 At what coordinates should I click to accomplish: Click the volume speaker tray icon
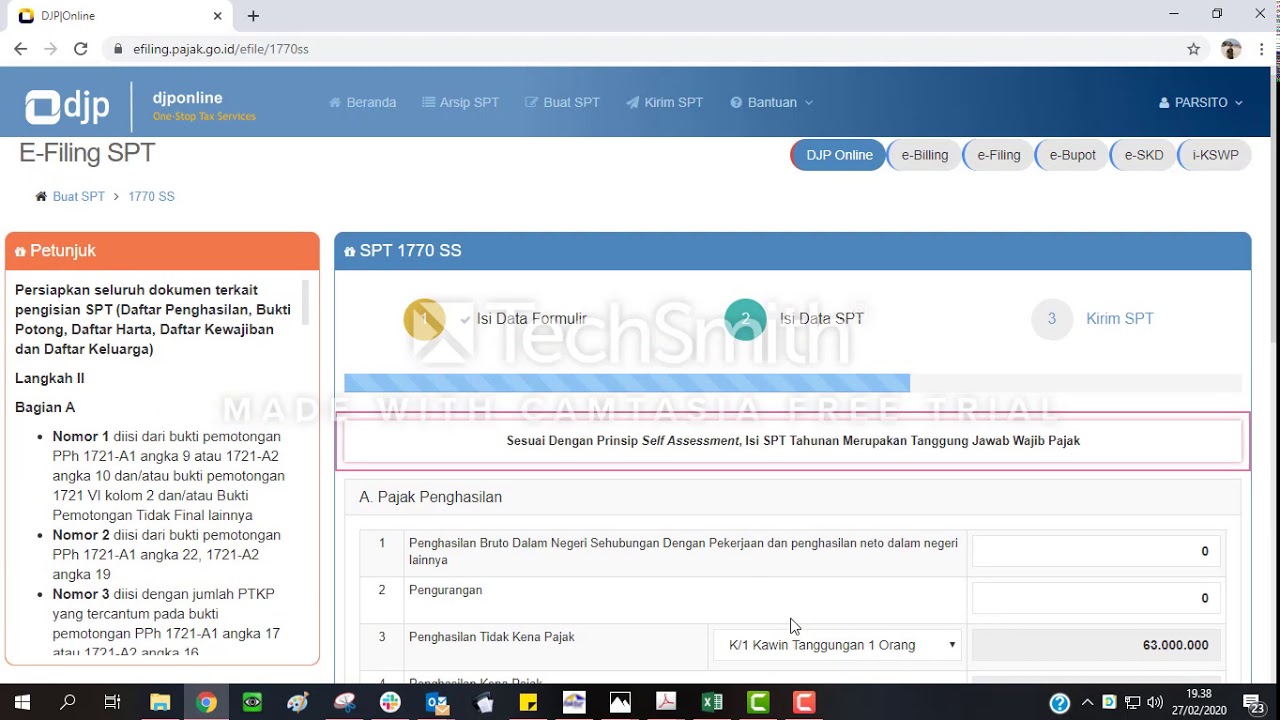[x=1155, y=703]
